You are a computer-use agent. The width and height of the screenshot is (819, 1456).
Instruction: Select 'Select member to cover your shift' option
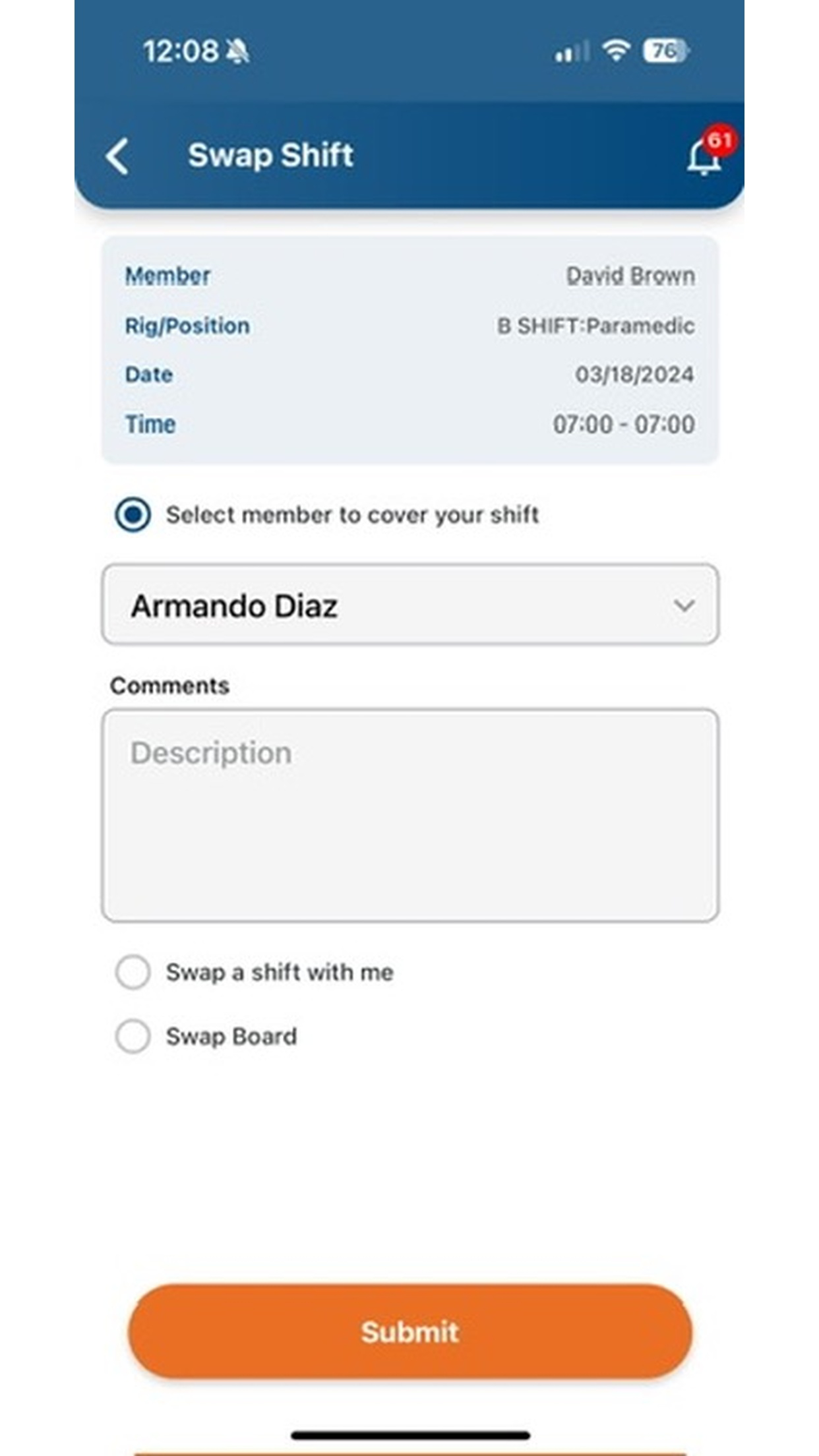click(133, 514)
